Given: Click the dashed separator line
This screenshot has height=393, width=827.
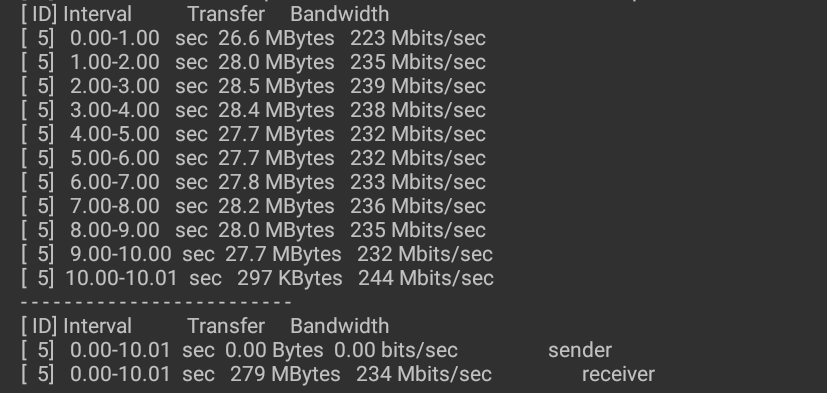Looking at the screenshot, I should click(x=156, y=302).
